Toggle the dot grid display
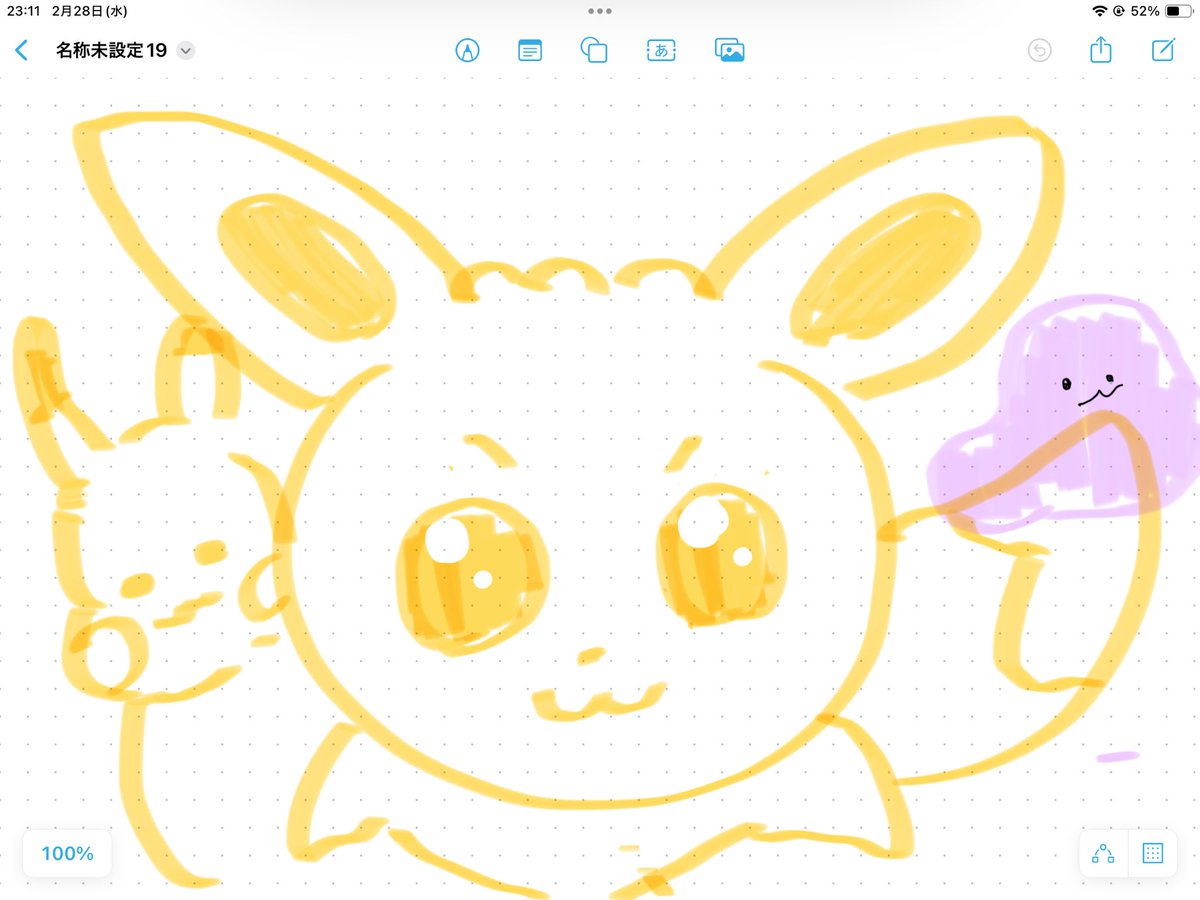This screenshot has width=1200, height=900. 1152,854
